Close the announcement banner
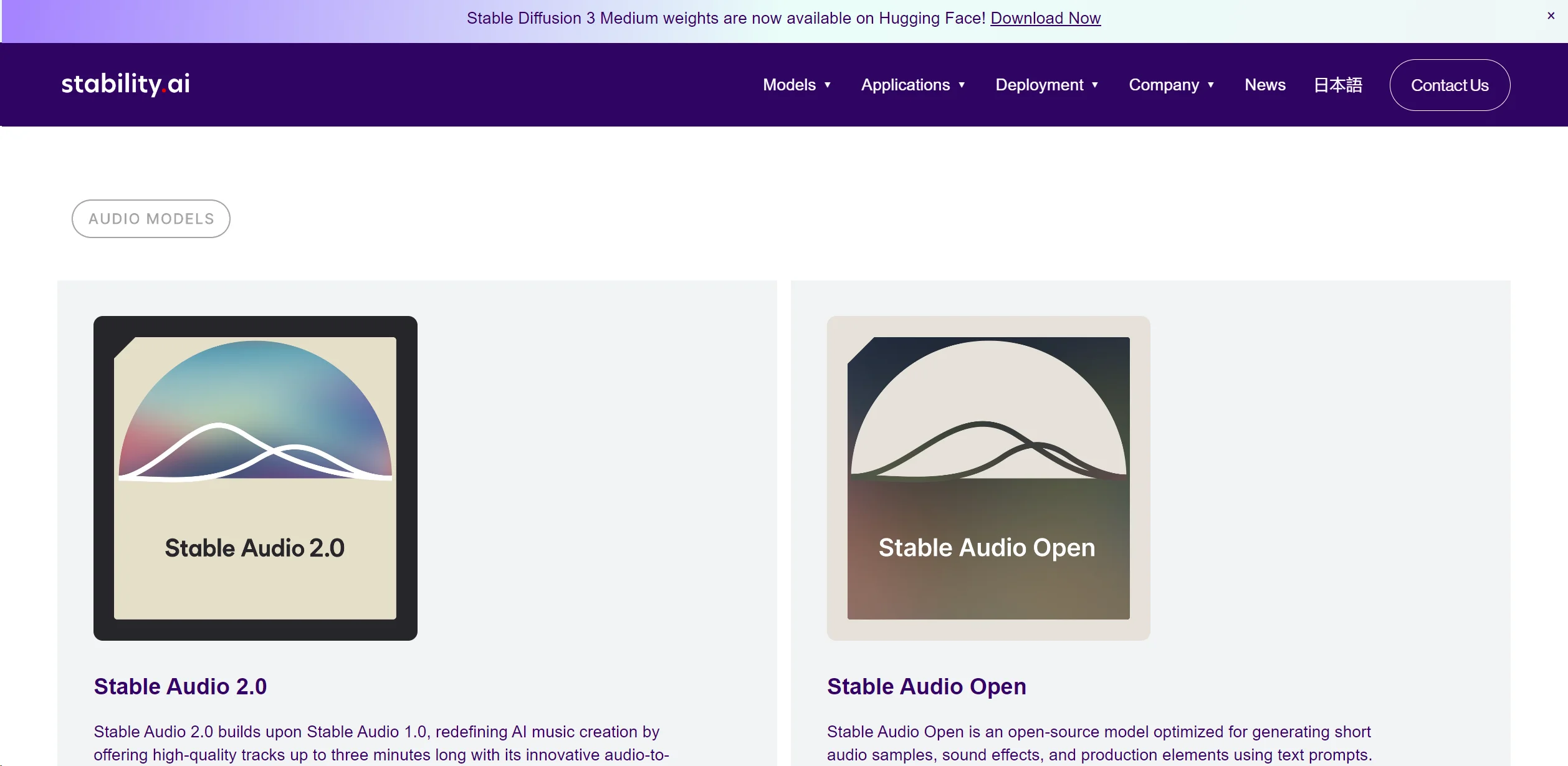The height and width of the screenshot is (766, 1568). [1551, 16]
